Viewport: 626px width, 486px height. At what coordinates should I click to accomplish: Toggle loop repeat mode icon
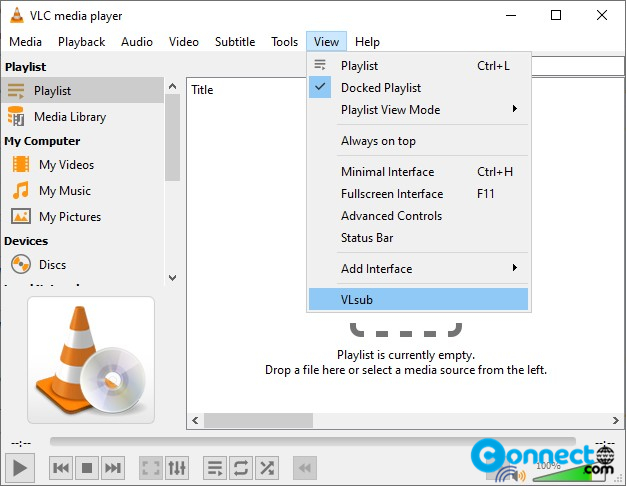241,468
